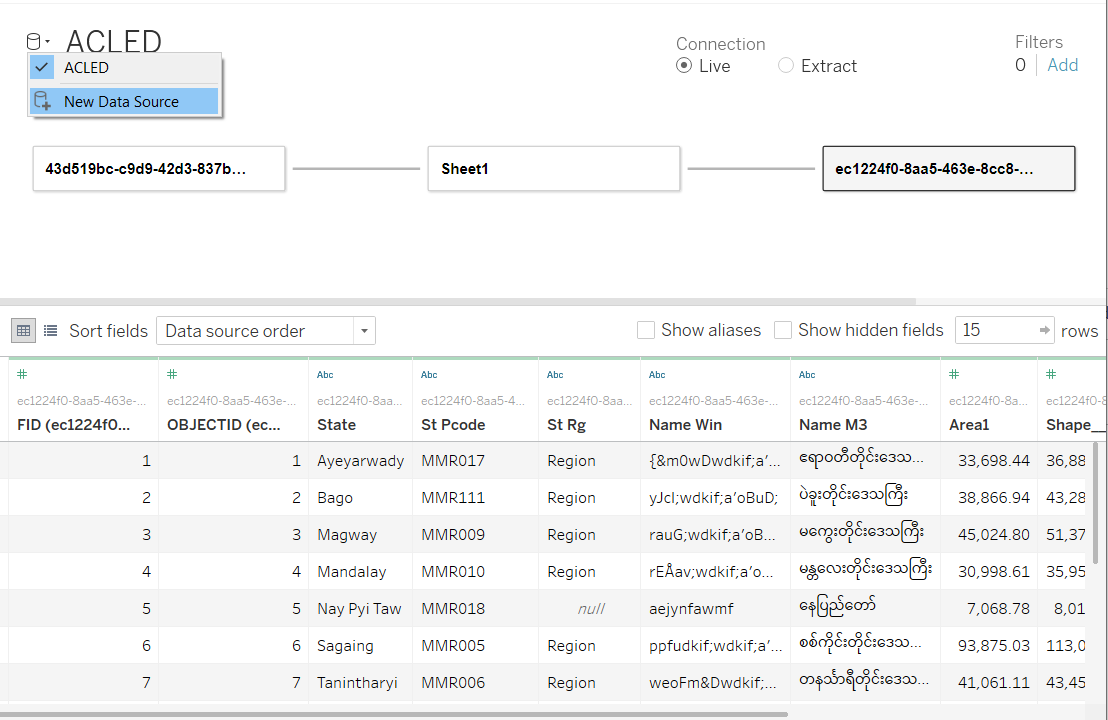This screenshot has width=1108, height=720.
Task: Click the rows number input field
Action: [x=995, y=330]
